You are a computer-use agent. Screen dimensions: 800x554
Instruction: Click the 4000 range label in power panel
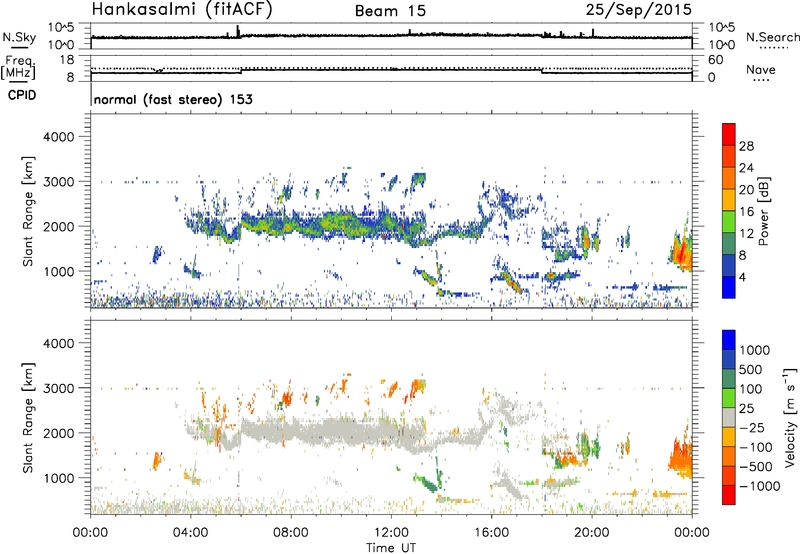point(58,137)
